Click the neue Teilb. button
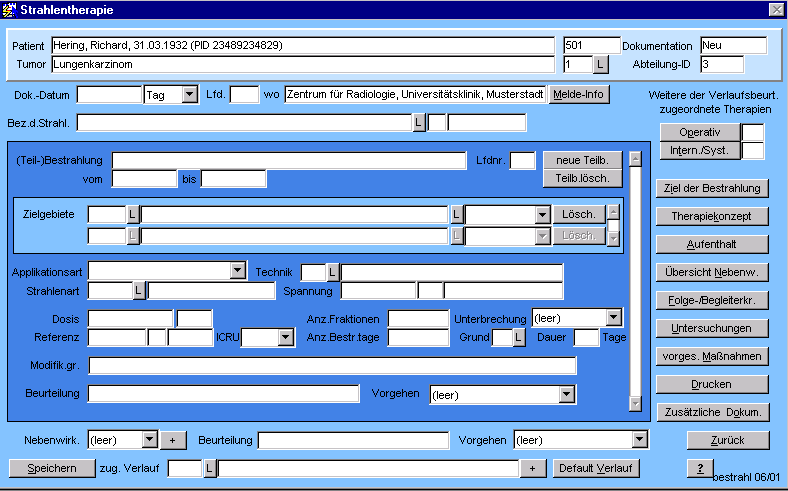 (x=582, y=160)
